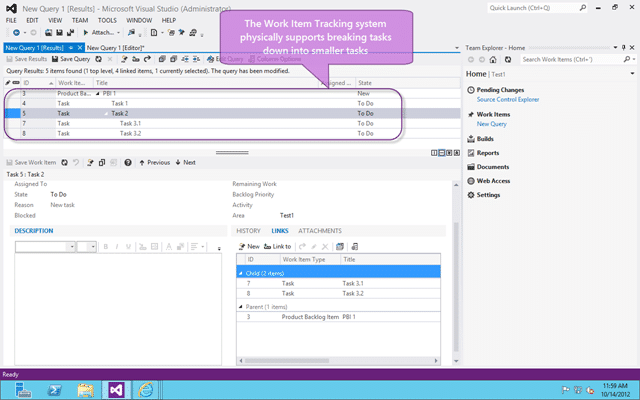Click the Attach debugger play button
The image size is (640, 400).
tap(86, 32)
